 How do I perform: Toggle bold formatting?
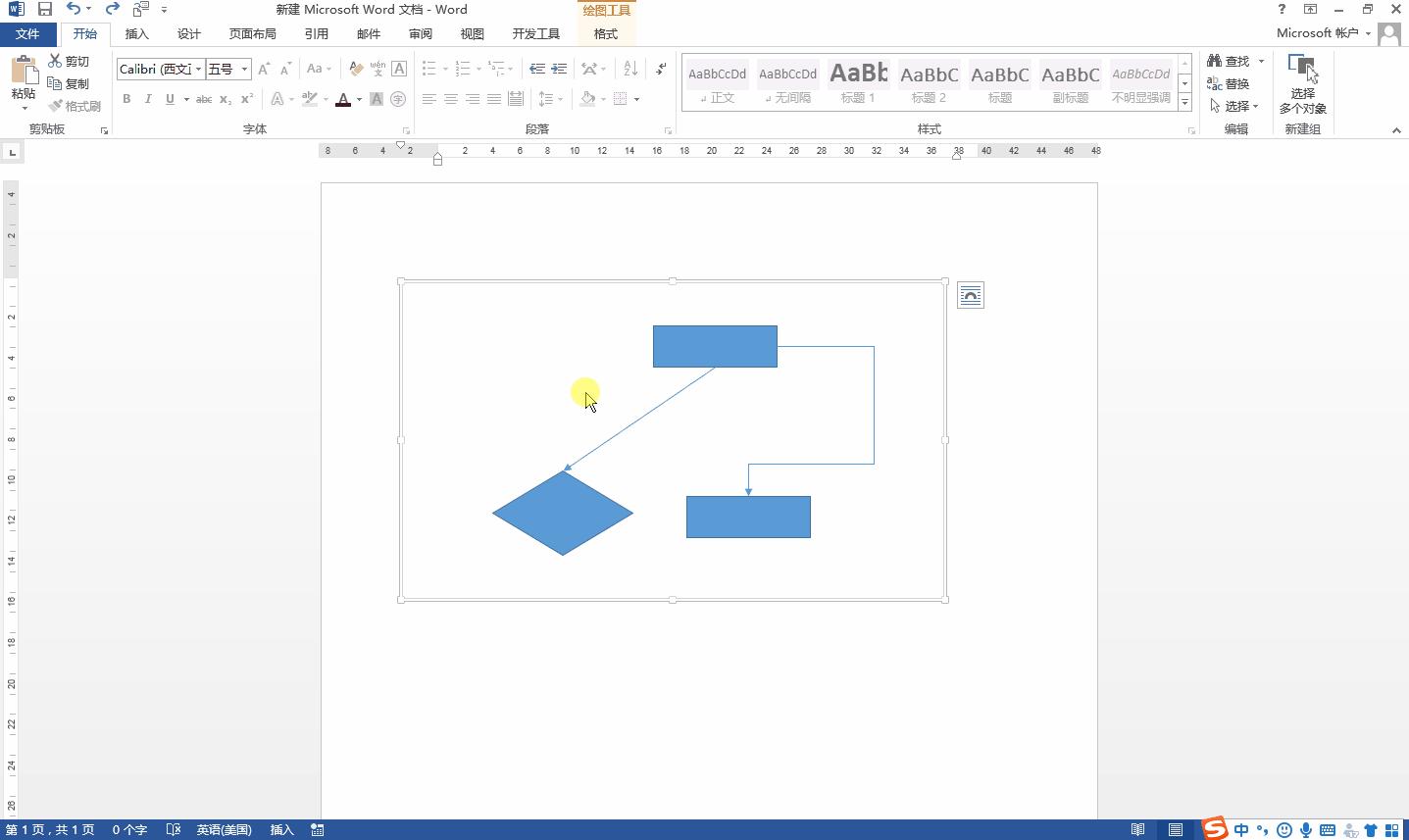click(x=126, y=99)
